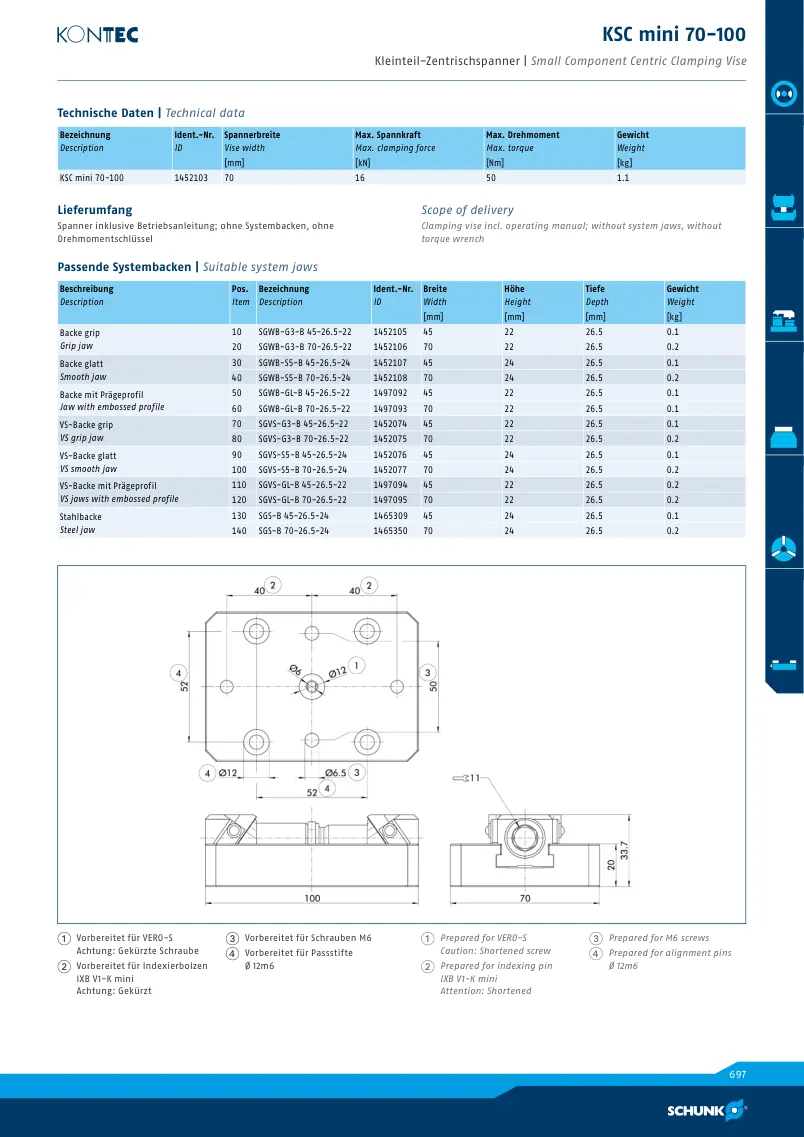Select the KSC mini 70-100 page title
This screenshot has height=1137, width=804.
(674, 34)
